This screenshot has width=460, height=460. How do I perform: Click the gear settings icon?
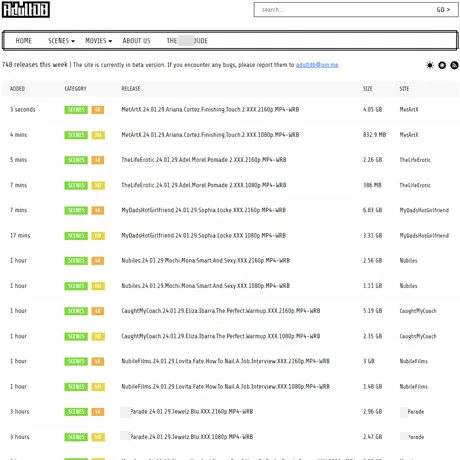(x=442, y=65)
